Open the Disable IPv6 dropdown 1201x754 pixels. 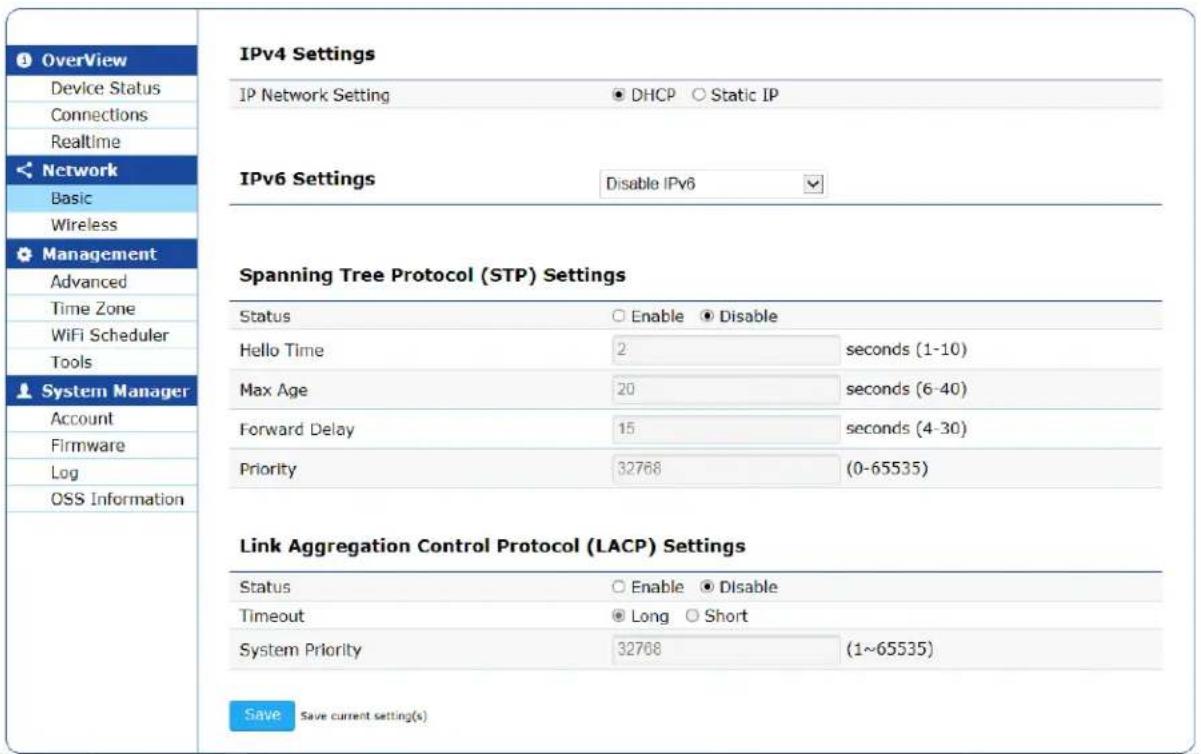click(712, 184)
